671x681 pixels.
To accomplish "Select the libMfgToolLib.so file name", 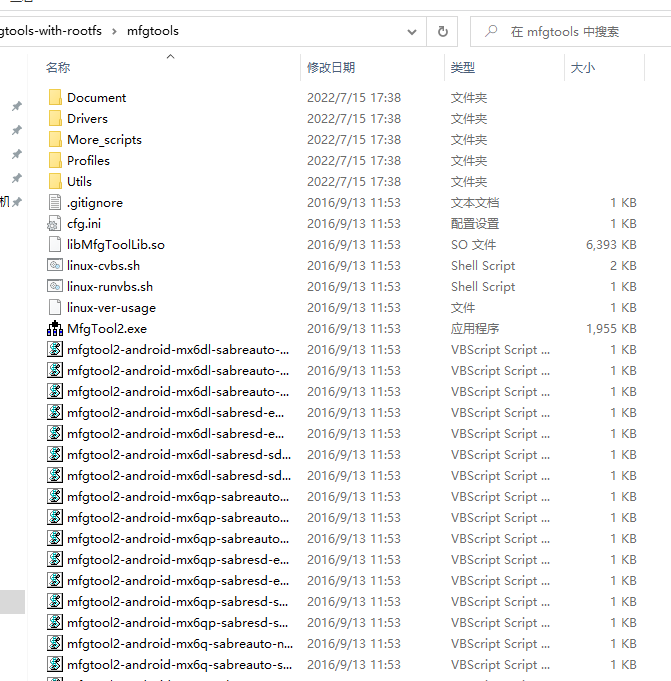I will point(116,245).
